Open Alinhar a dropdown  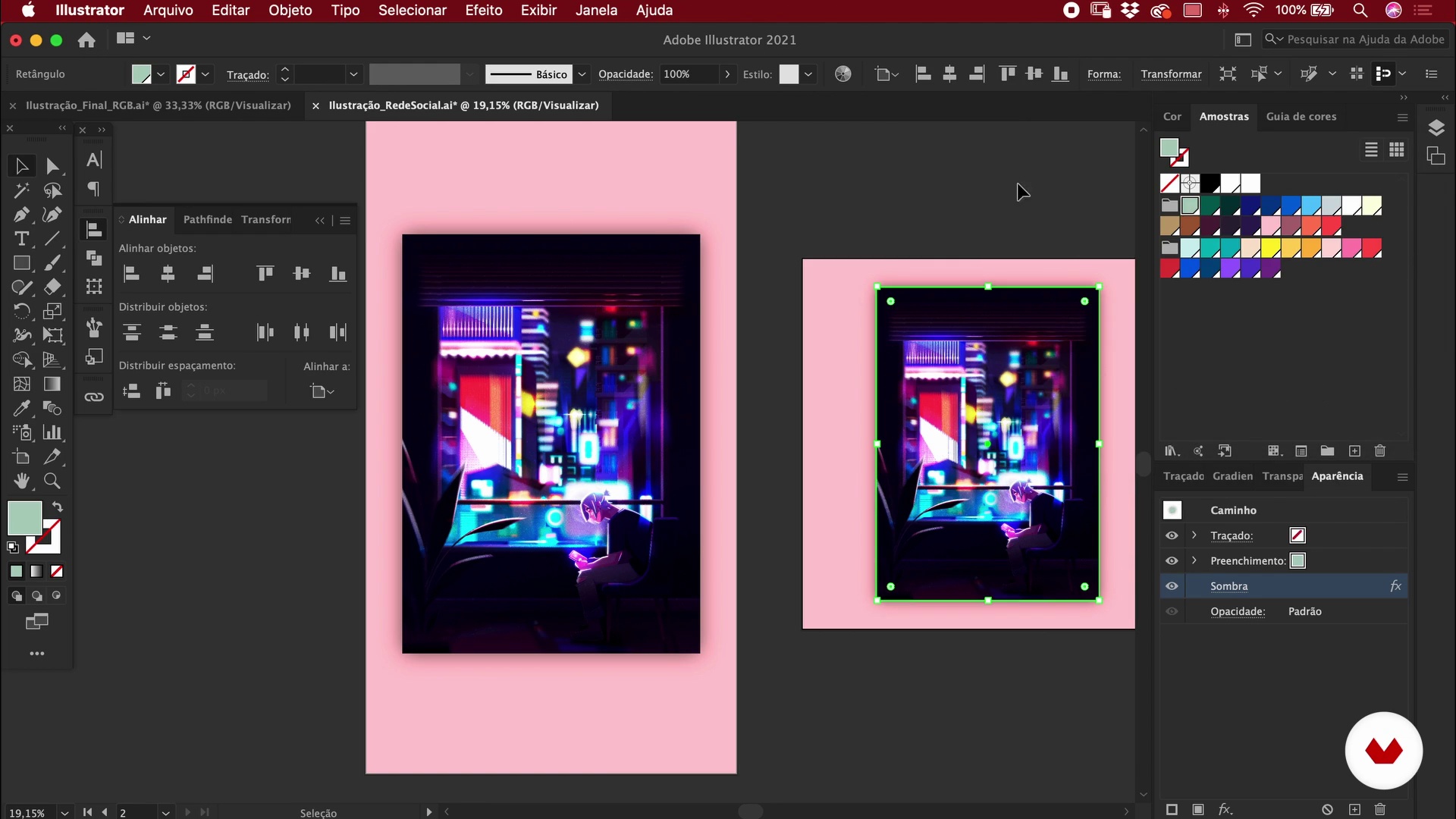tap(322, 391)
